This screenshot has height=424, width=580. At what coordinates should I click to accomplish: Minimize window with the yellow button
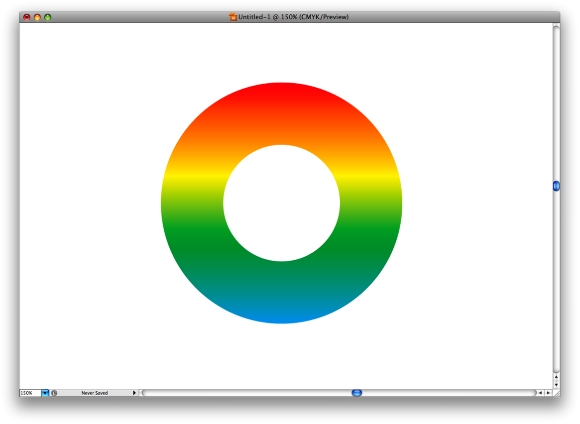tap(37, 17)
